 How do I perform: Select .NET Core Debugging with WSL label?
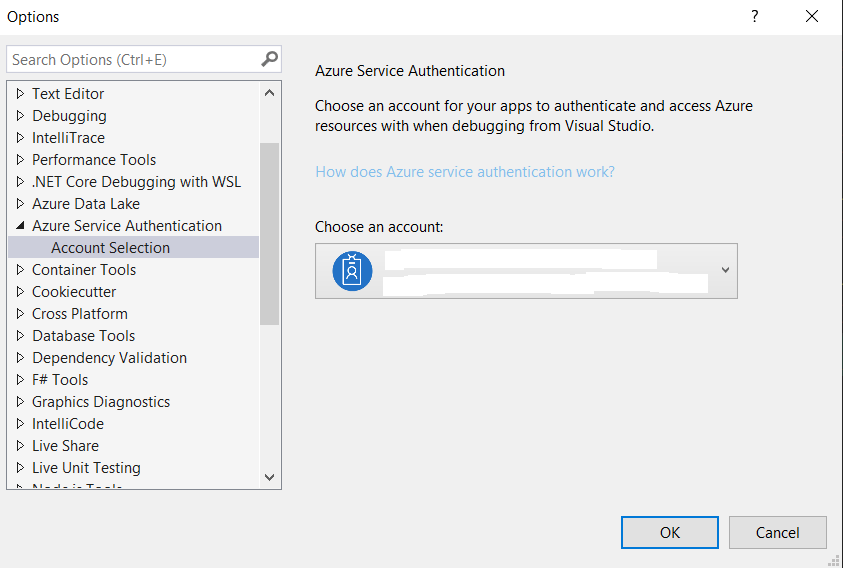point(137,182)
